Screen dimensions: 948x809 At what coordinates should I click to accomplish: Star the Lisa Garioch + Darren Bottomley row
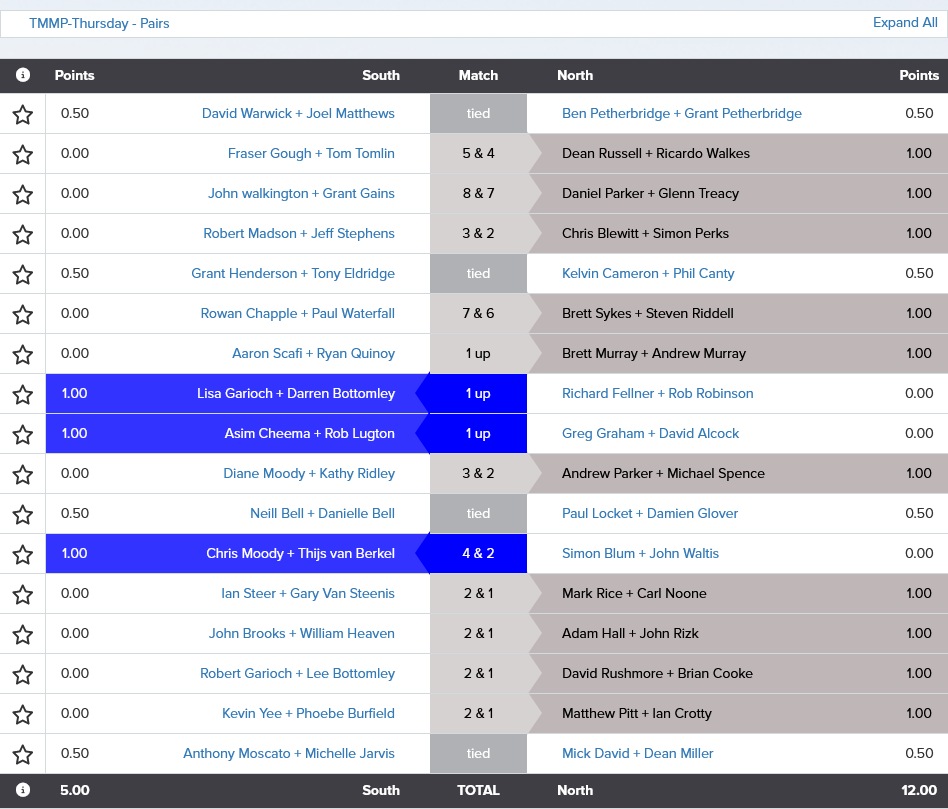pos(22,393)
